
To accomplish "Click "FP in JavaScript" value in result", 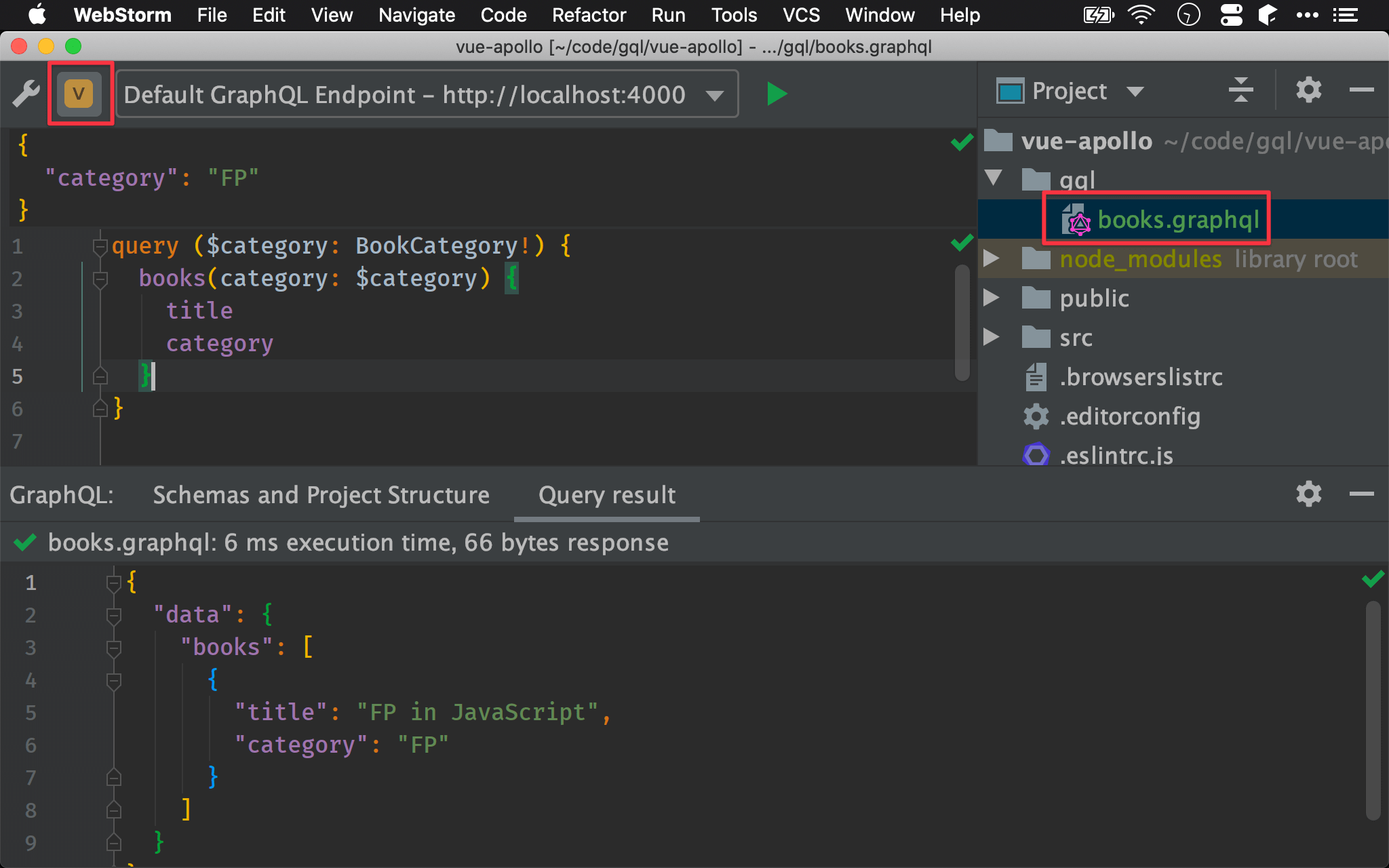I will [477, 712].
